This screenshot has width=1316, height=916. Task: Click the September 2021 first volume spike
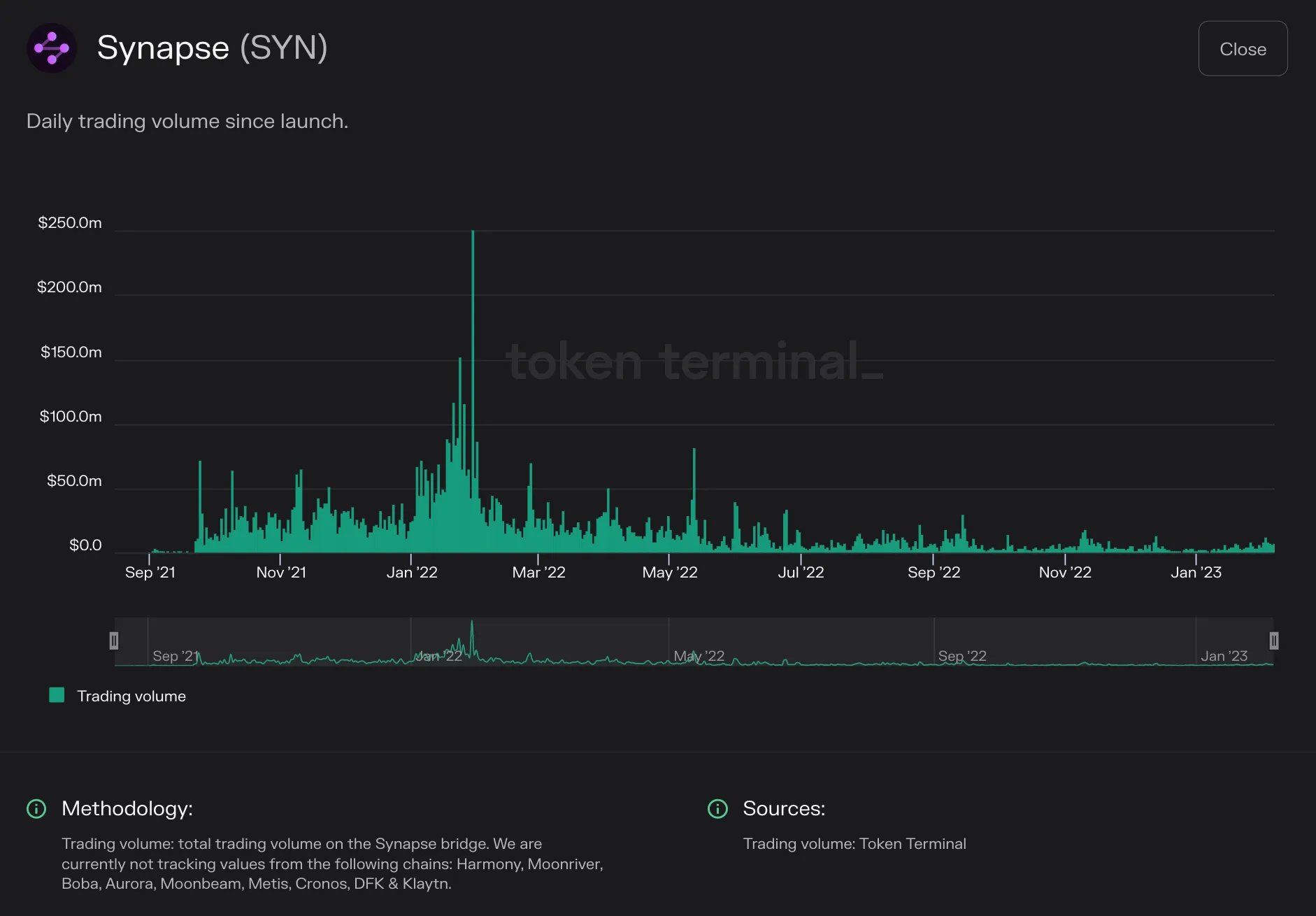point(200,506)
